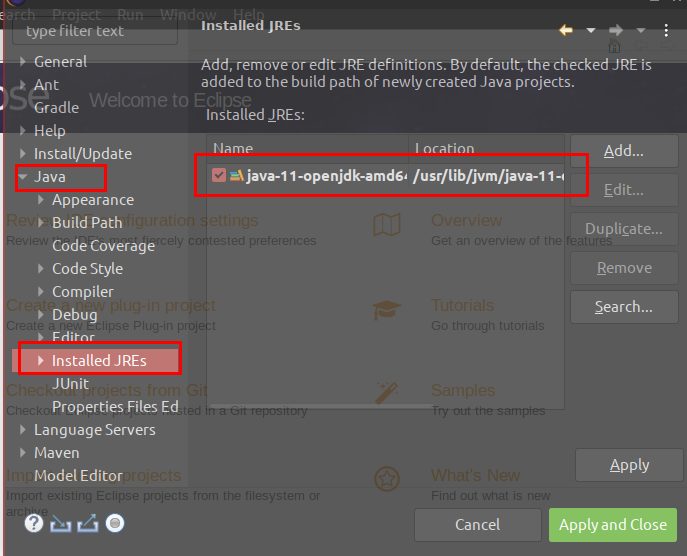Image resolution: width=687 pixels, height=556 pixels.
Task: Click the forward arrow icon
Action: [616, 30]
